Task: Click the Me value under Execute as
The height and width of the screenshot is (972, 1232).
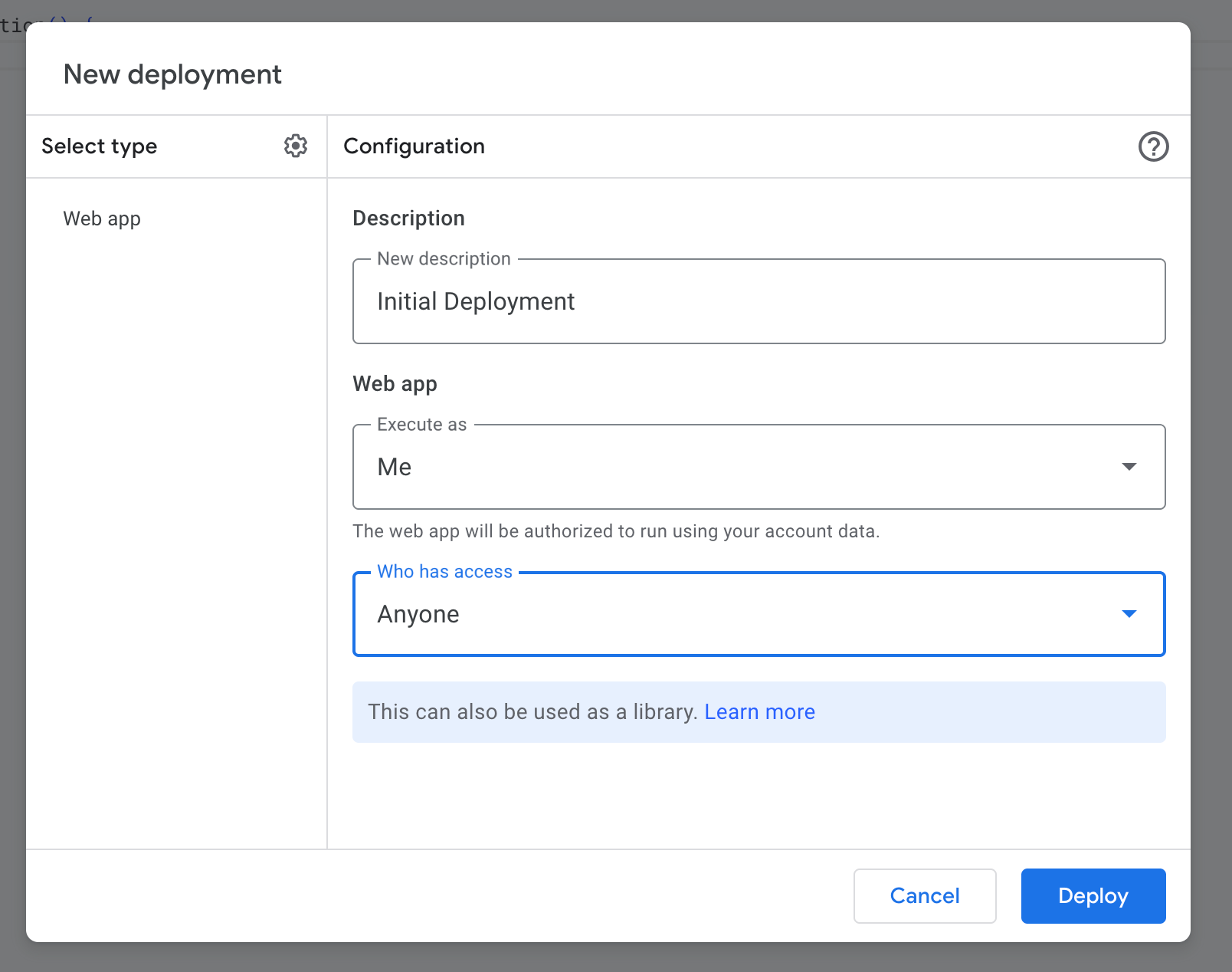Action: pos(394,466)
